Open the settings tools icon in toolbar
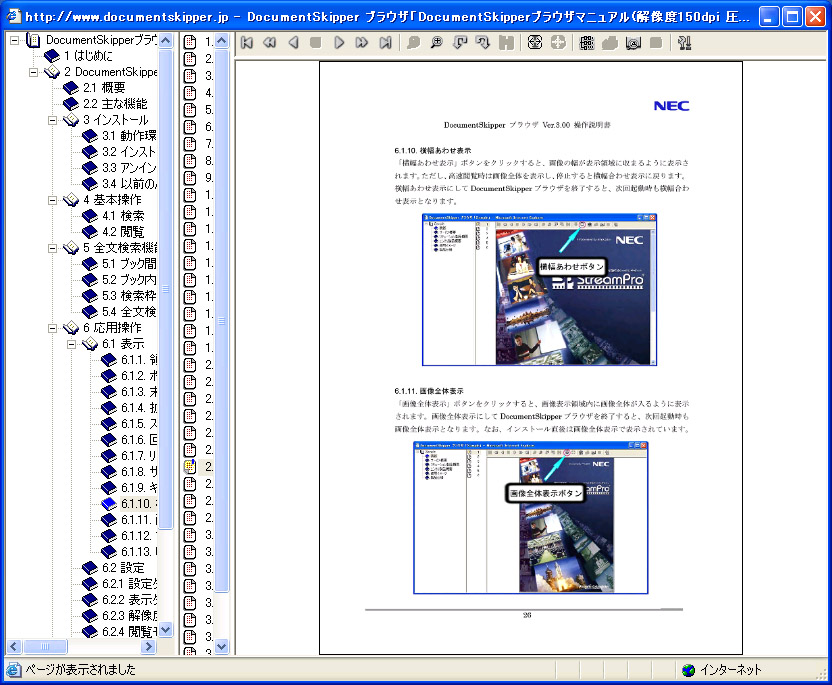Viewport: 832px width, 685px height. tap(684, 42)
